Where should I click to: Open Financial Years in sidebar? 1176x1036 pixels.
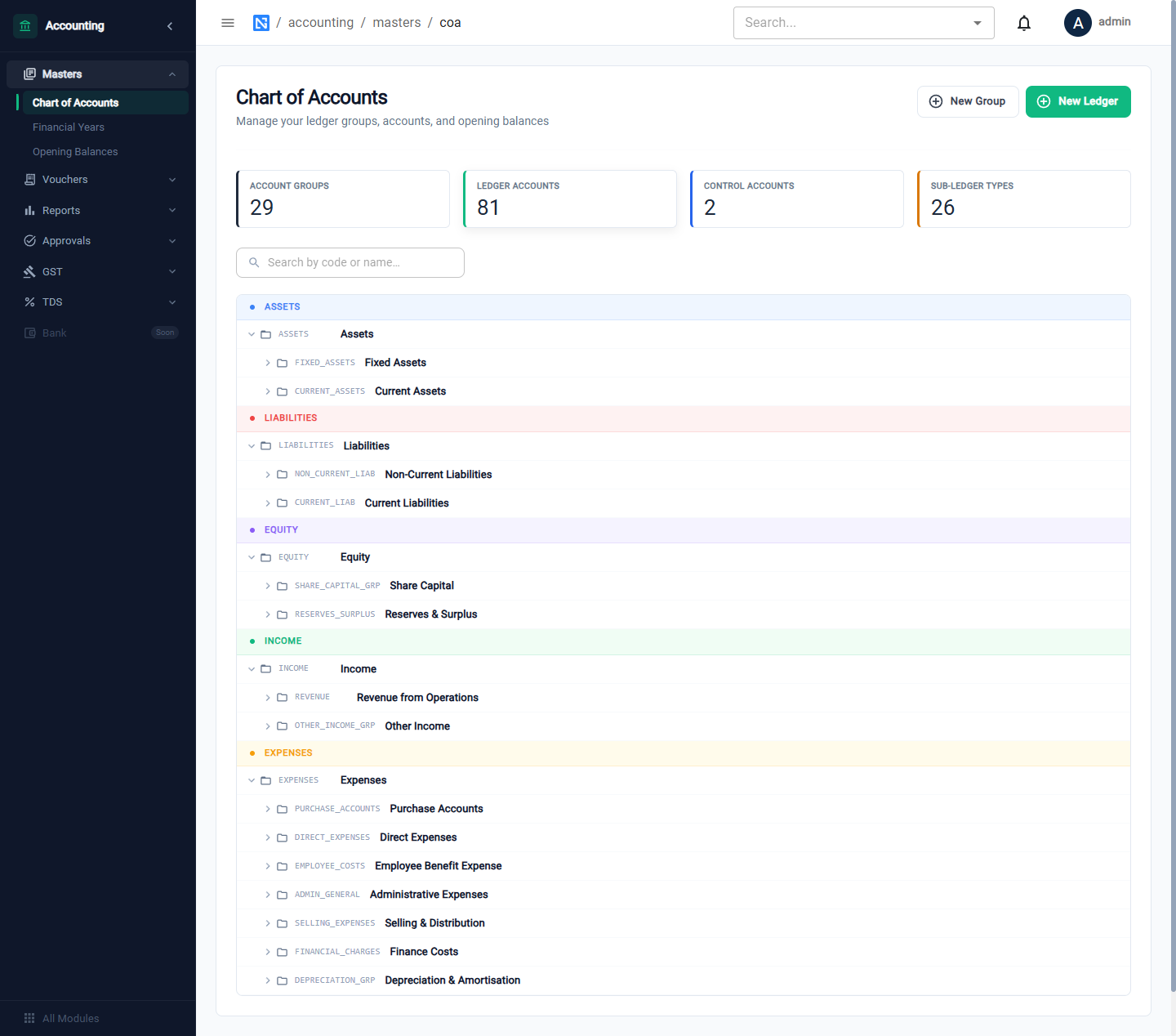pyautogui.click(x=69, y=127)
